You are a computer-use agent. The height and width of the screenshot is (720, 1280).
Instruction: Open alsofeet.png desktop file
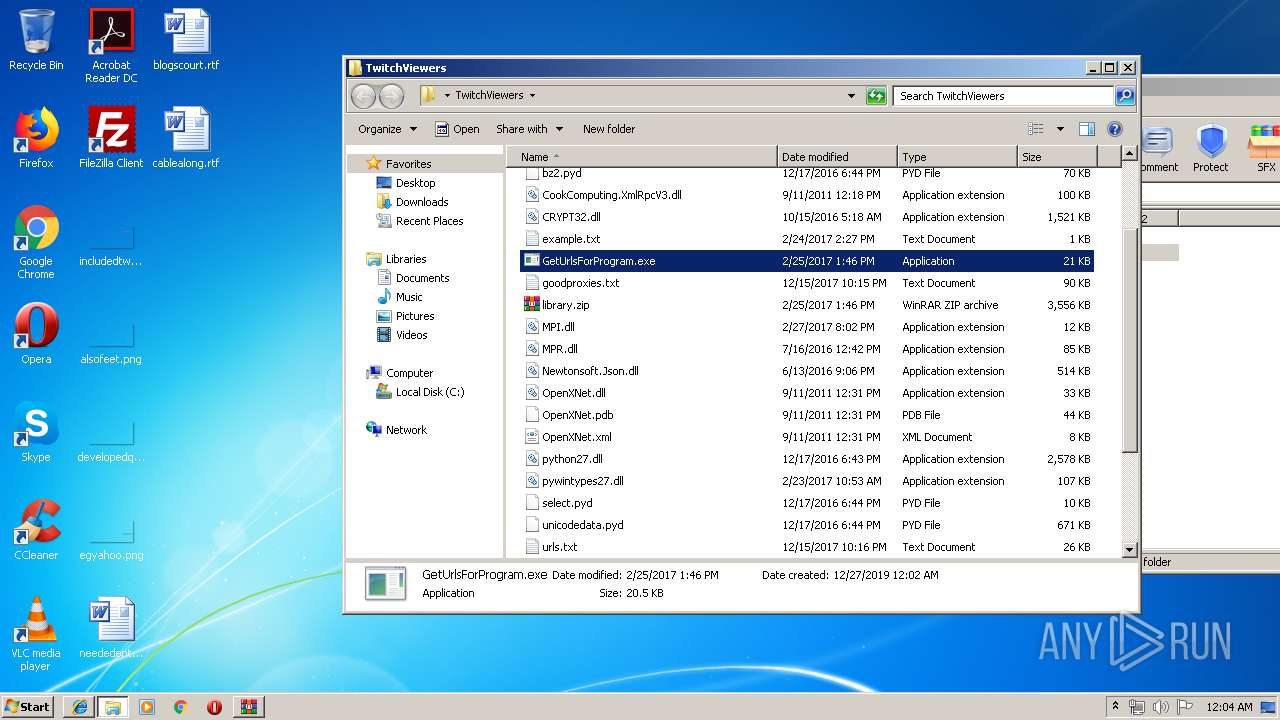(111, 346)
